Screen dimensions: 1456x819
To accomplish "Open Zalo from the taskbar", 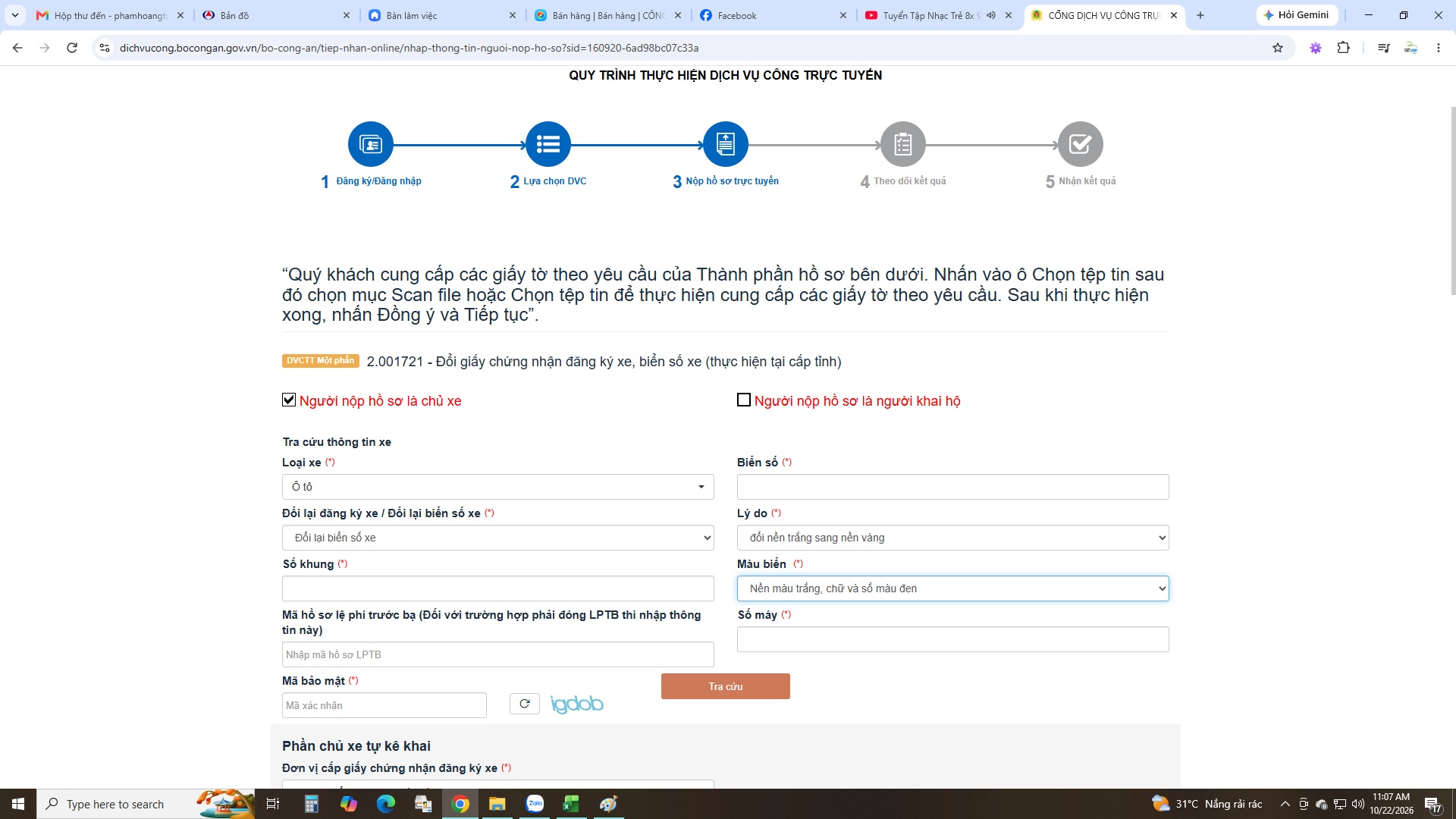I will (x=535, y=804).
